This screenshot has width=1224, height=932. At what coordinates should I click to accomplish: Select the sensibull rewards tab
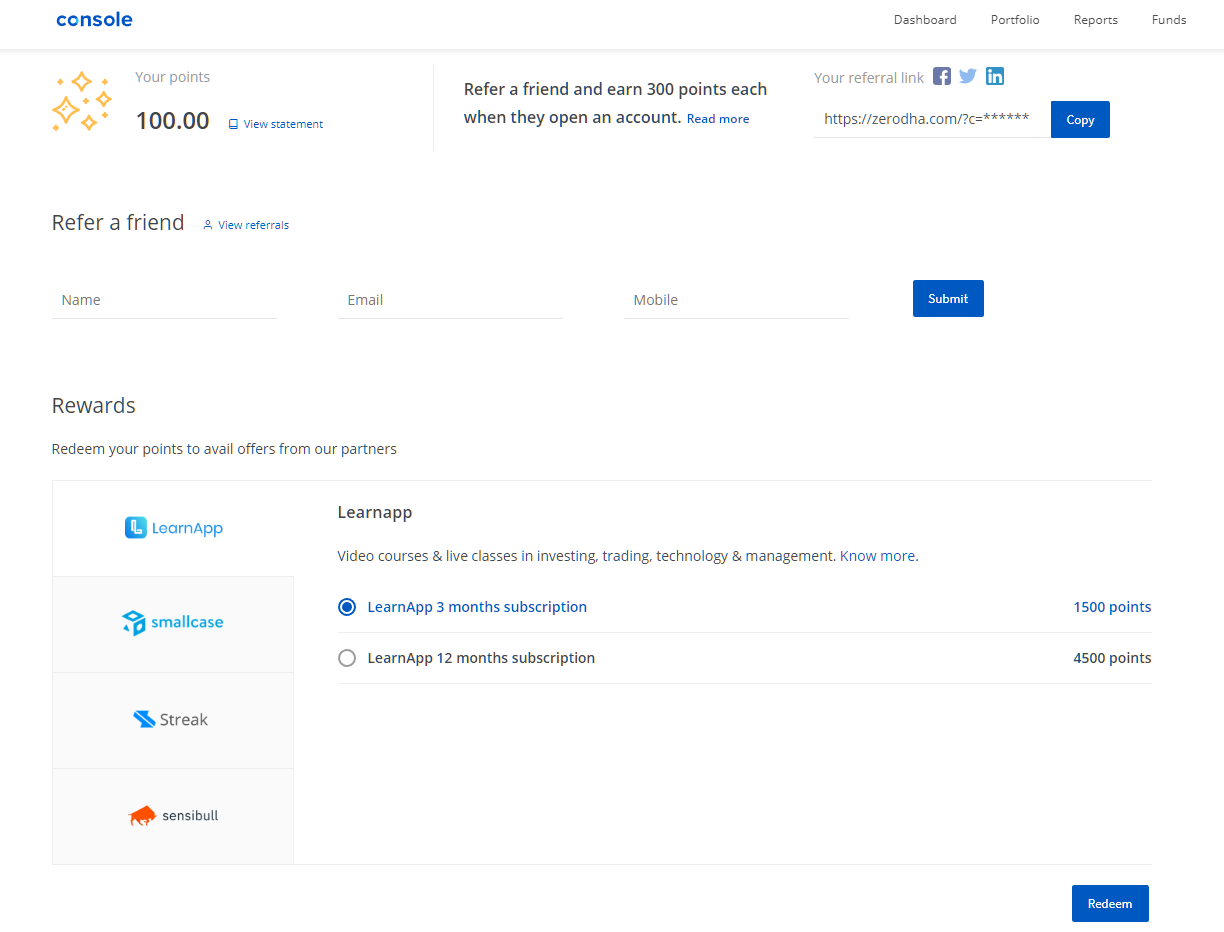[x=173, y=816]
